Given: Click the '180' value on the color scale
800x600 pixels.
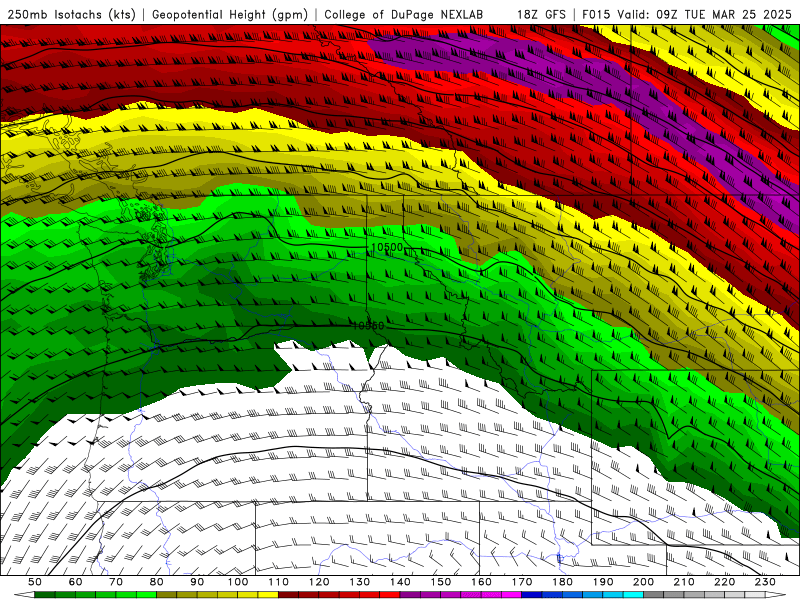Looking at the screenshot, I should tap(562, 582).
